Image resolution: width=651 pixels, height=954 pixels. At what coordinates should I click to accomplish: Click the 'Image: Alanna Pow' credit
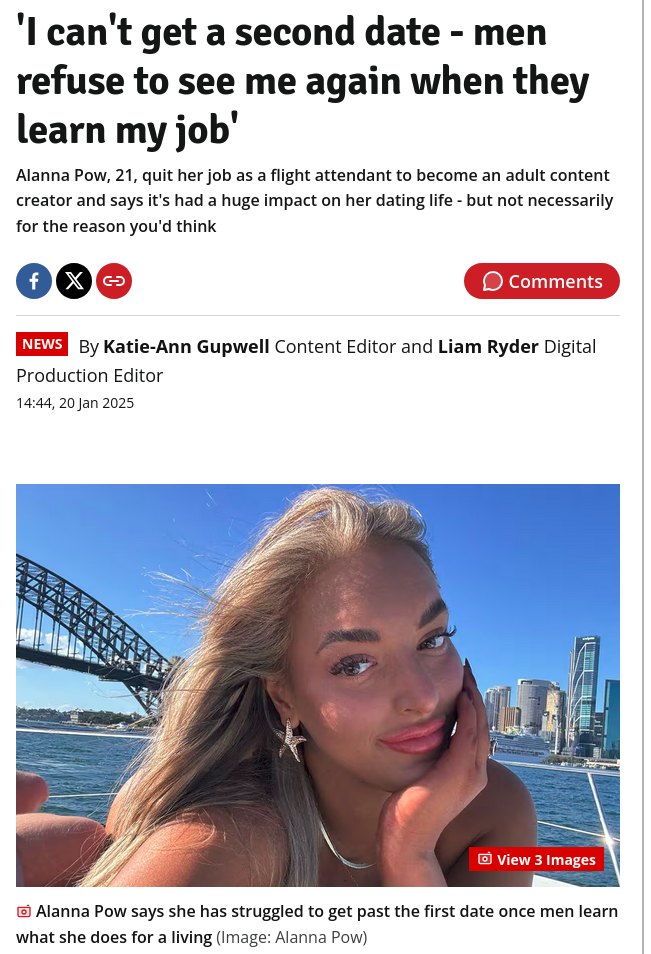pos(292,937)
